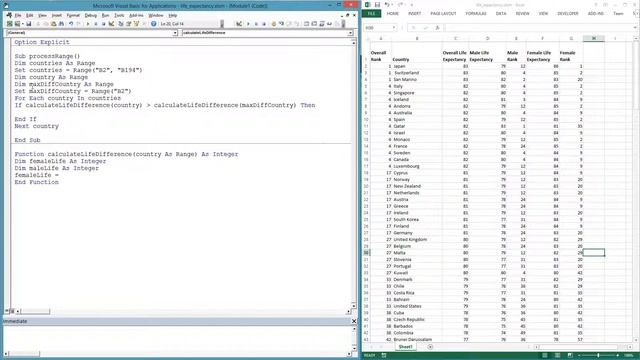
Task: Switch to the Excel DATA ribbon tab
Action: (x=501, y=13)
